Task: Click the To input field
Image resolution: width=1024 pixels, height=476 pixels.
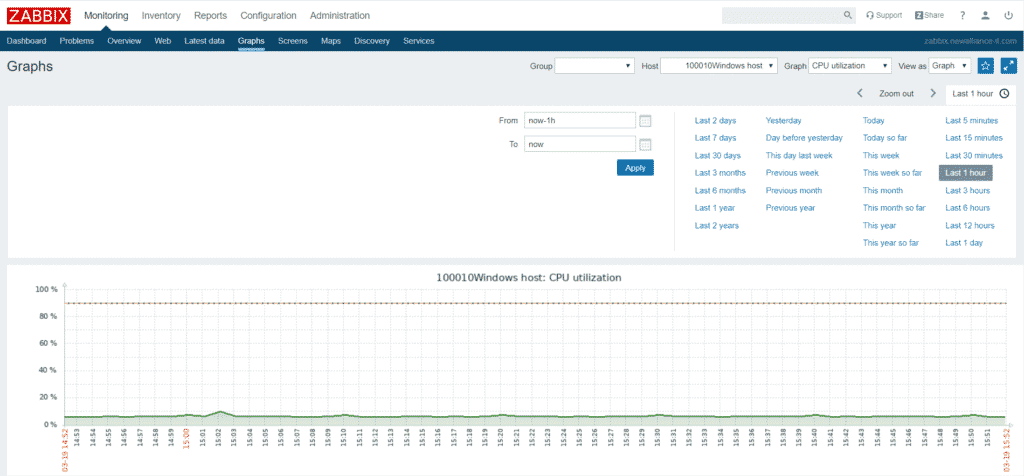Action: [x=579, y=144]
